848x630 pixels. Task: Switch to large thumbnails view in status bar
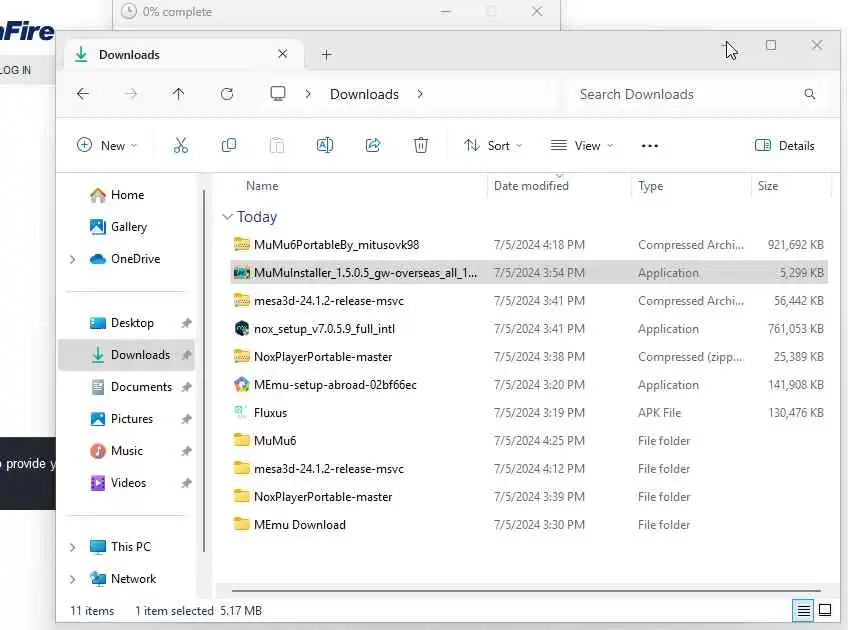[825, 611]
